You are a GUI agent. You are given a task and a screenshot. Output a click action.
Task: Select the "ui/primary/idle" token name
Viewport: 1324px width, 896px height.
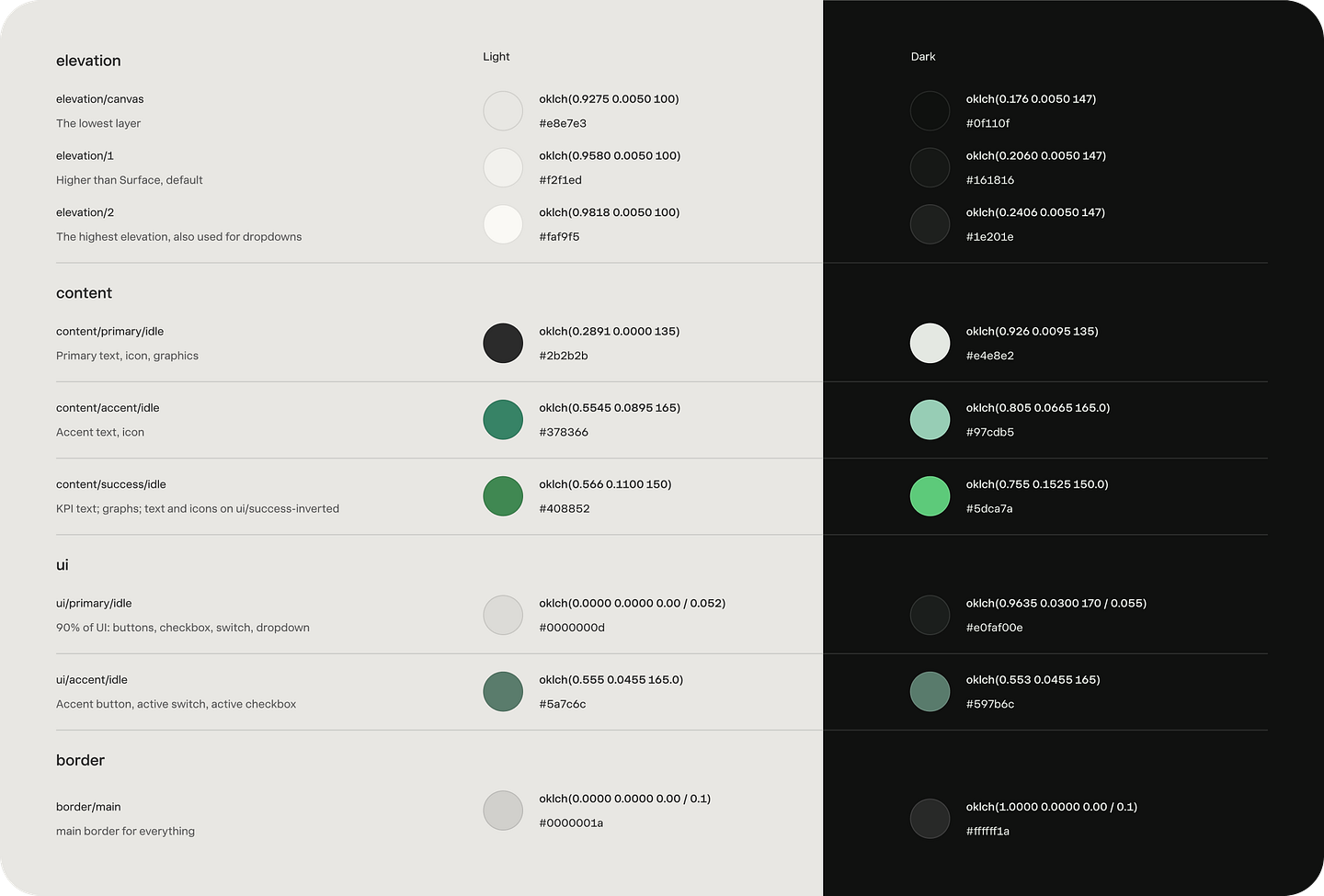94,604
